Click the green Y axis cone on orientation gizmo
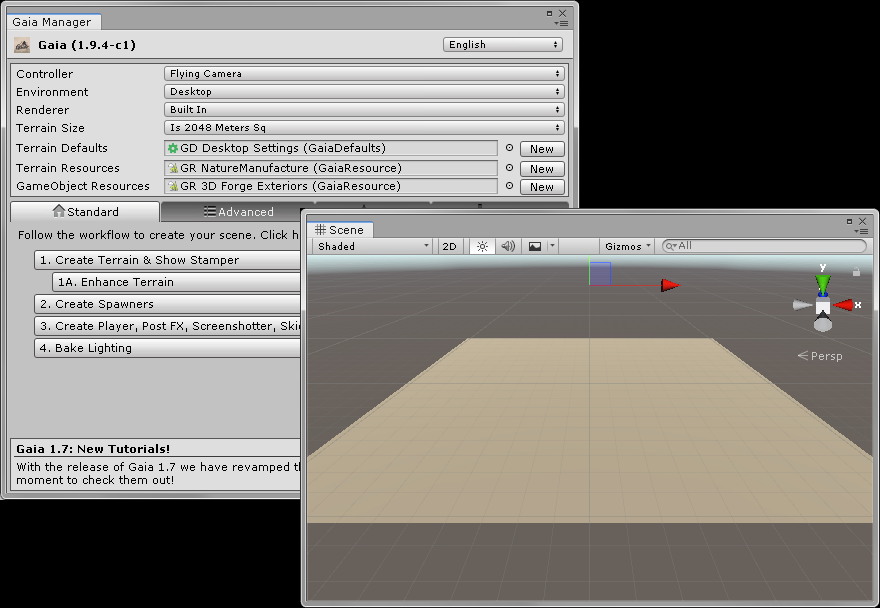The height and width of the screenshot is (608, 880). (x=823, y=284)
